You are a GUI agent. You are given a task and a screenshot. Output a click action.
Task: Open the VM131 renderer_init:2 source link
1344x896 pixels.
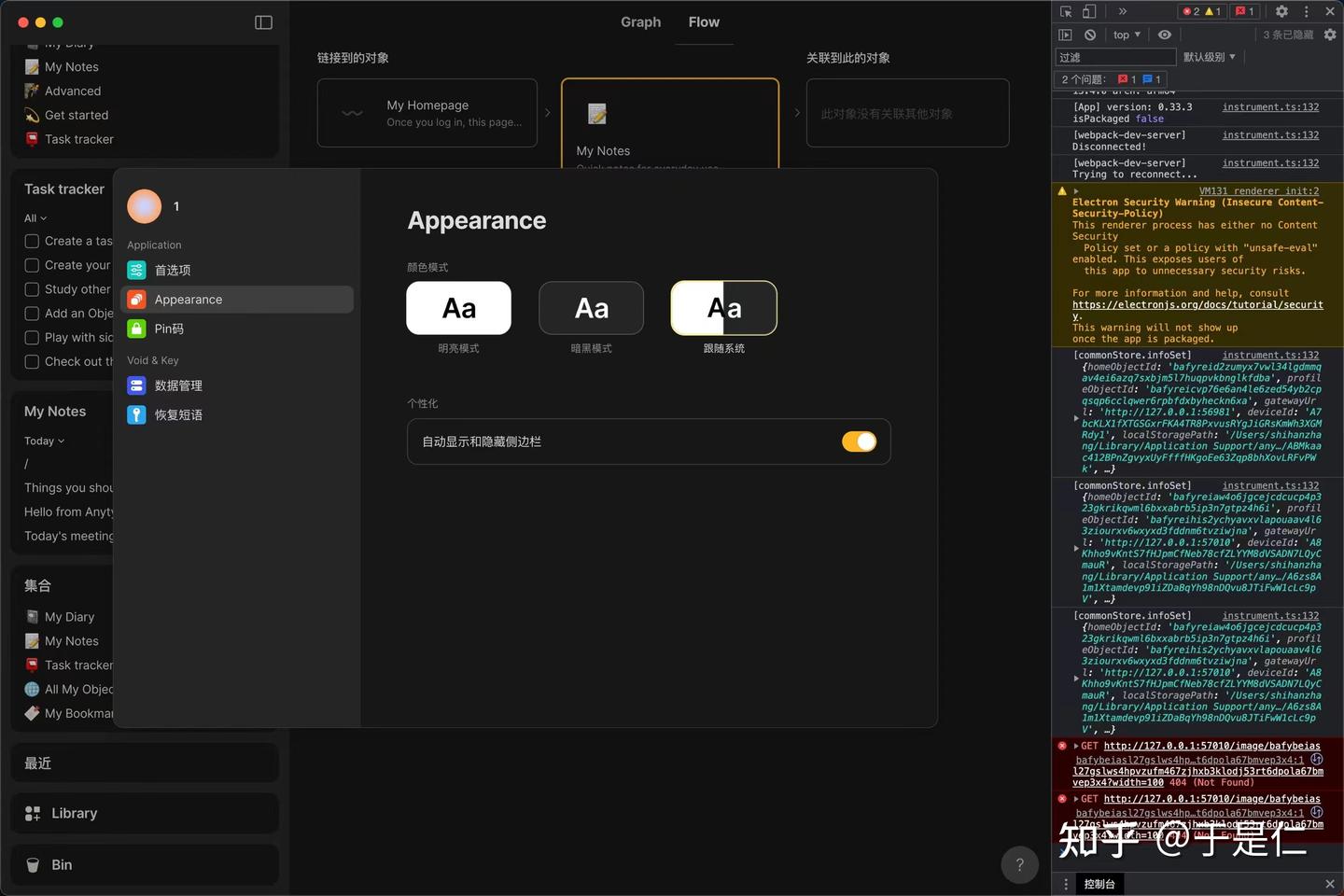click(x=1259, y=191)
